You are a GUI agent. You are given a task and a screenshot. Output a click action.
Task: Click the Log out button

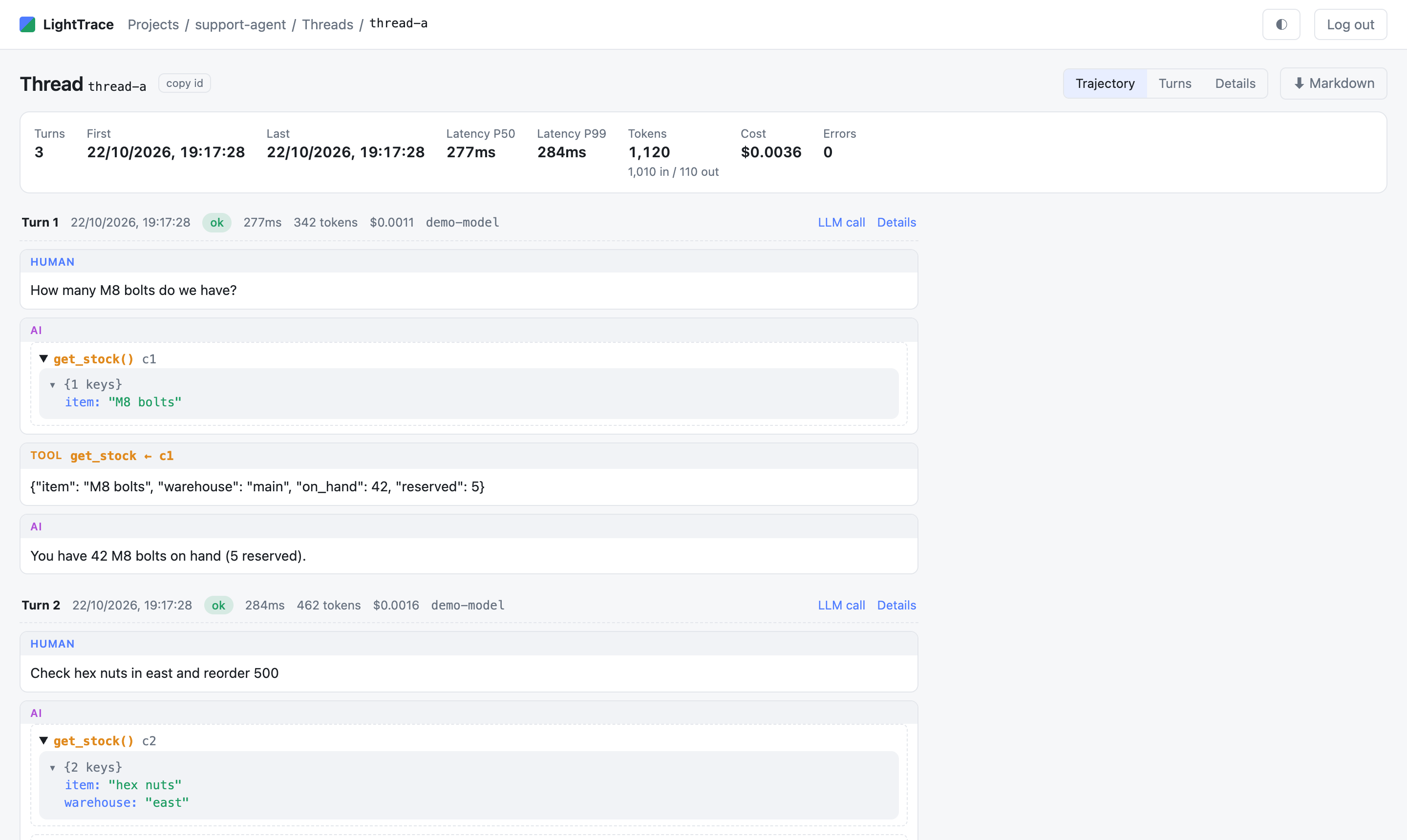coord(1350,24)
